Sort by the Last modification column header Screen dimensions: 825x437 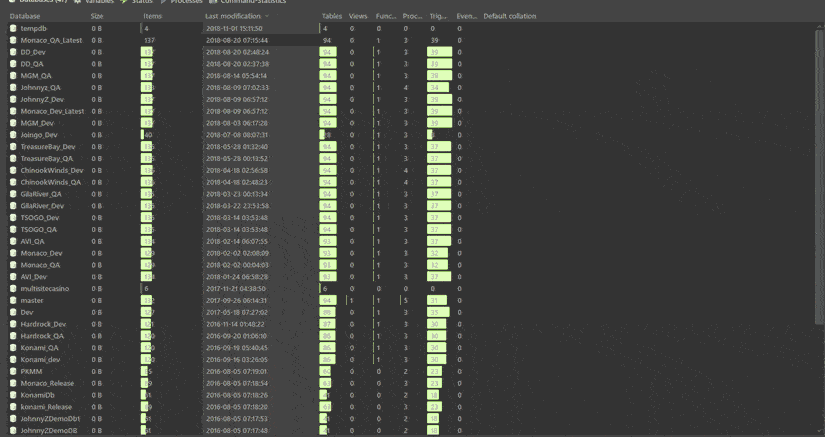pos(233,16)
